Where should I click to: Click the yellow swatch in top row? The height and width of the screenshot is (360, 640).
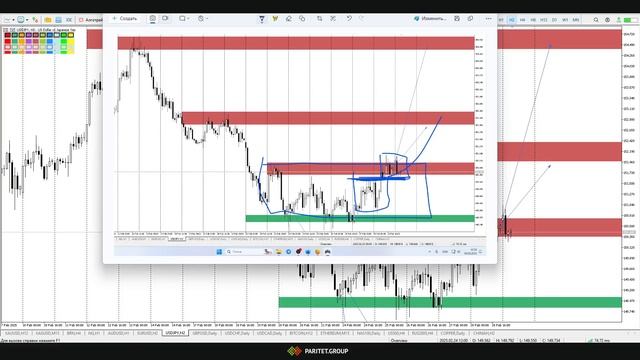[71, 36]
